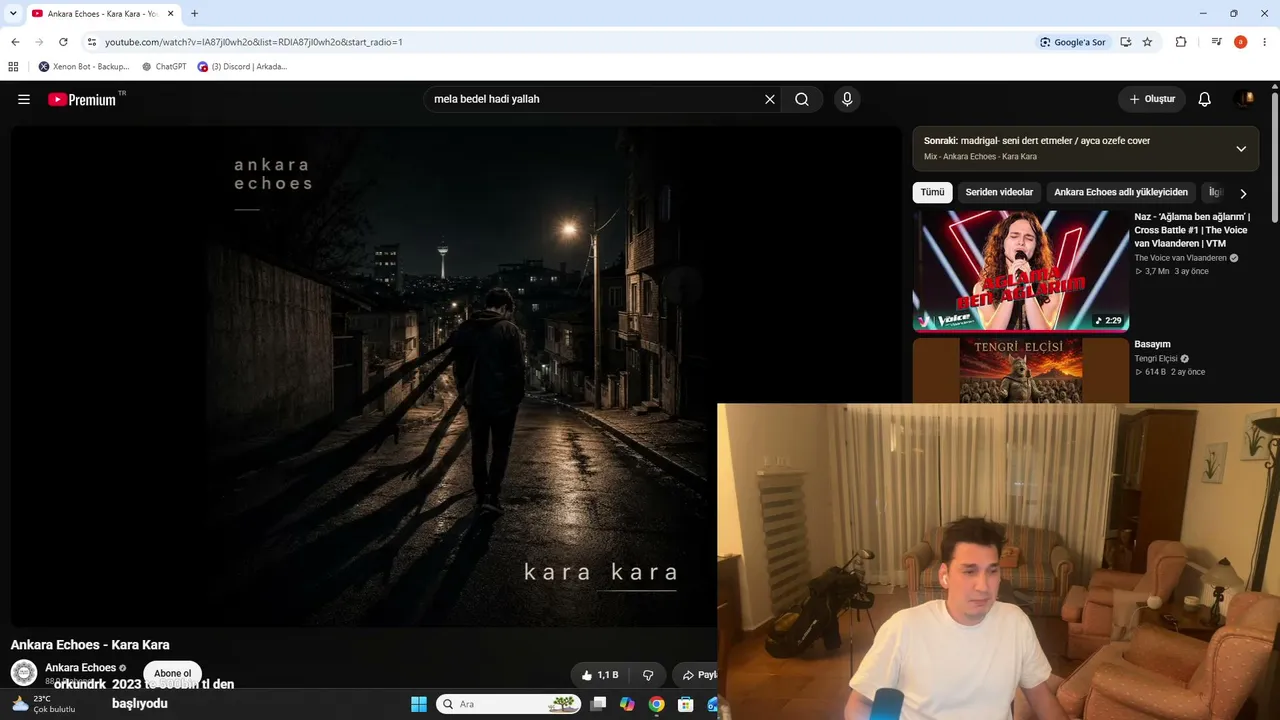
Task: Click the YouTube page scrollbar
Action: point(1275,158)
